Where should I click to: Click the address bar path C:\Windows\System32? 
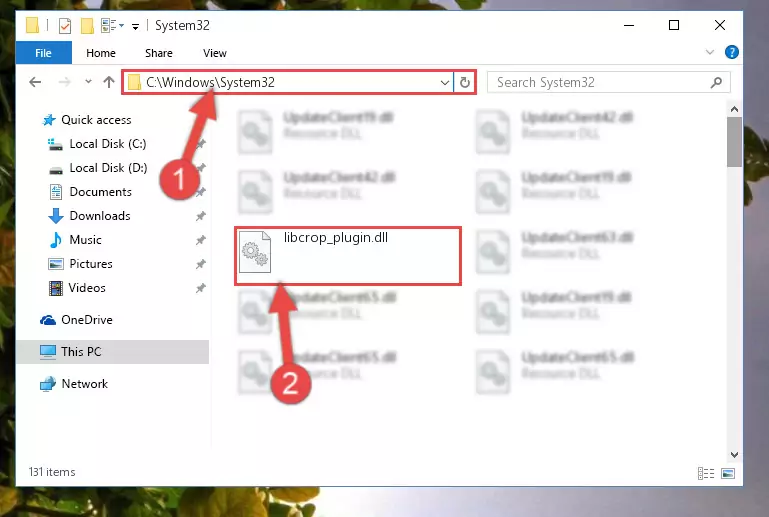210,82
